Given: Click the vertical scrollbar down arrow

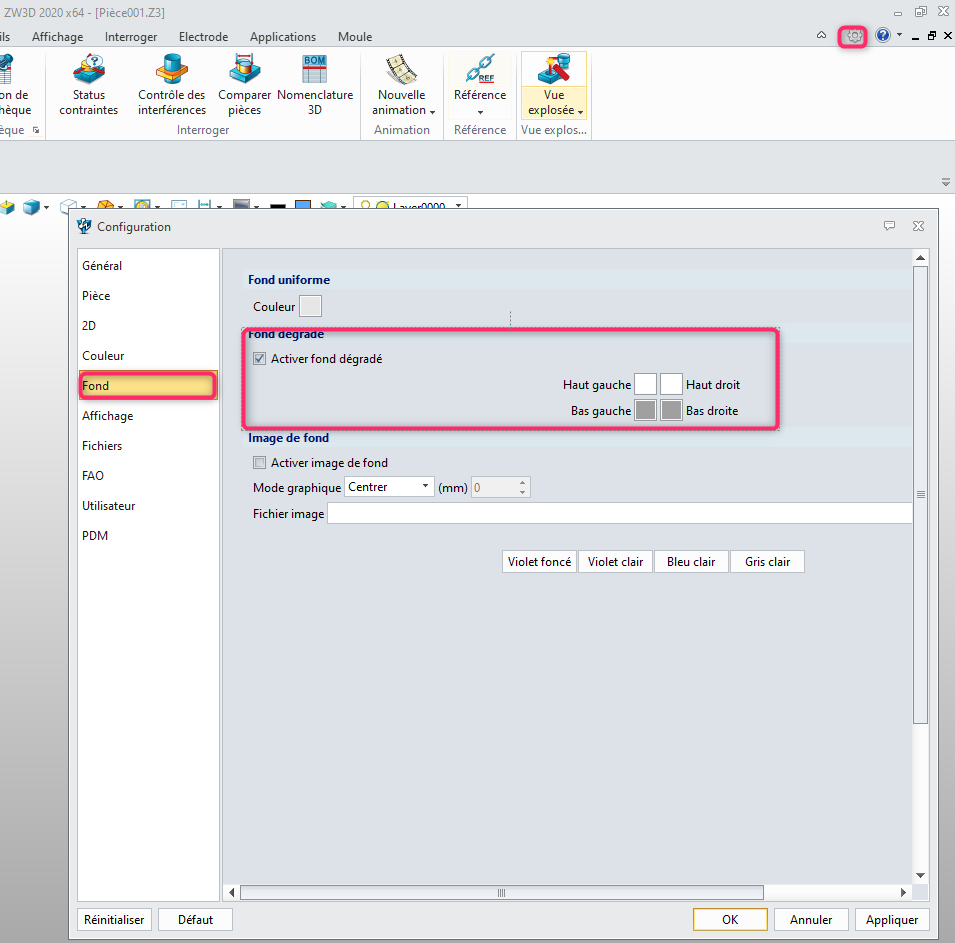Looking at the screenshot, I should pos(920,875).
